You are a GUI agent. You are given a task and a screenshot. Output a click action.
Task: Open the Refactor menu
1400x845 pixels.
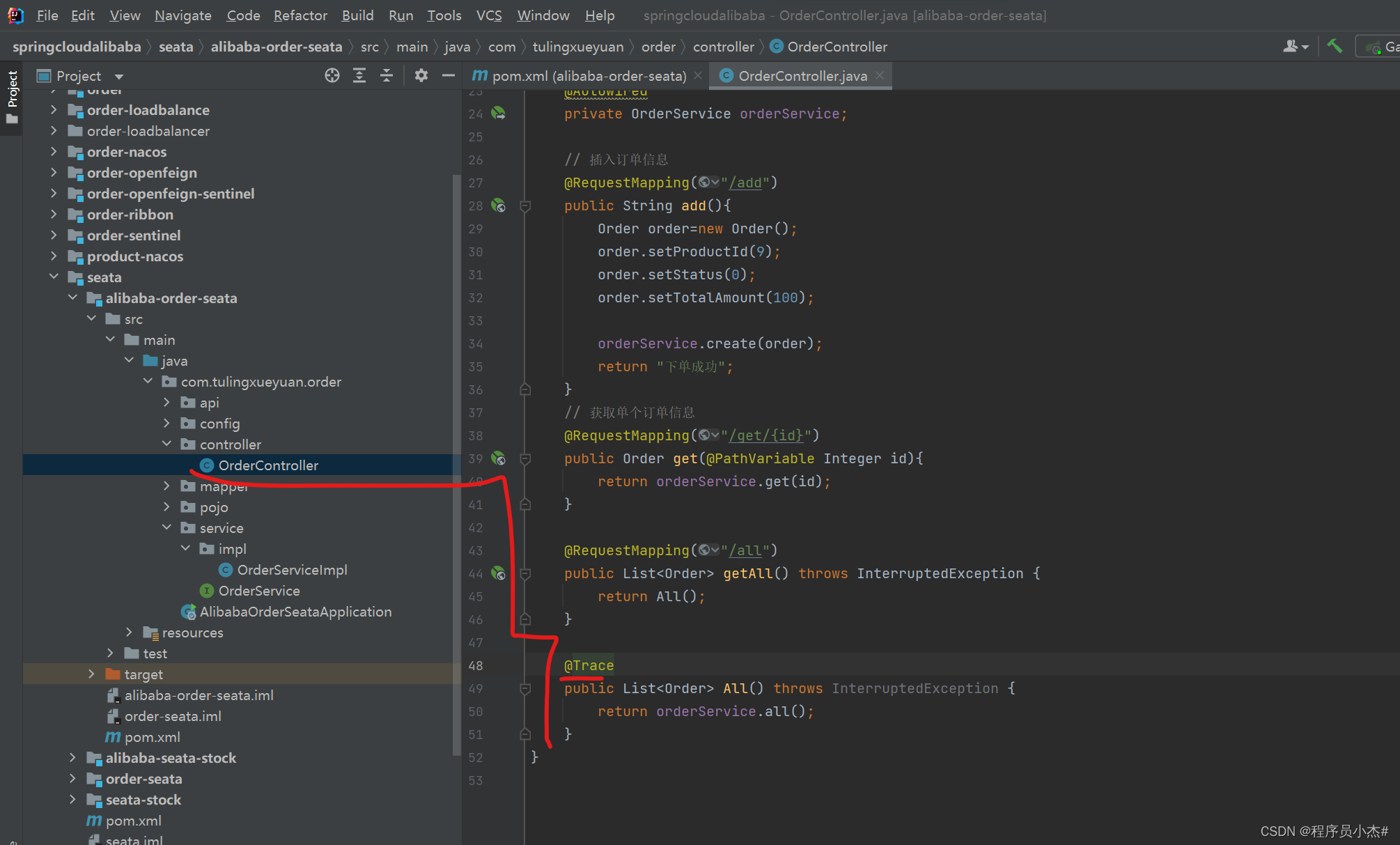tap(300, 15)
